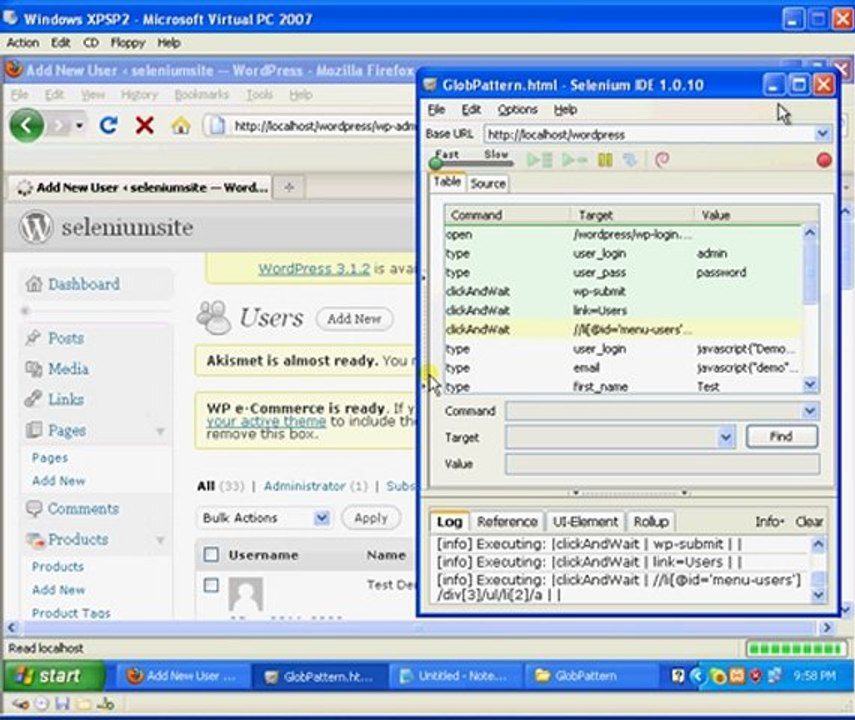Click the Media sidebar icon
Screen dimensions: 855x720
click(33, 369)
